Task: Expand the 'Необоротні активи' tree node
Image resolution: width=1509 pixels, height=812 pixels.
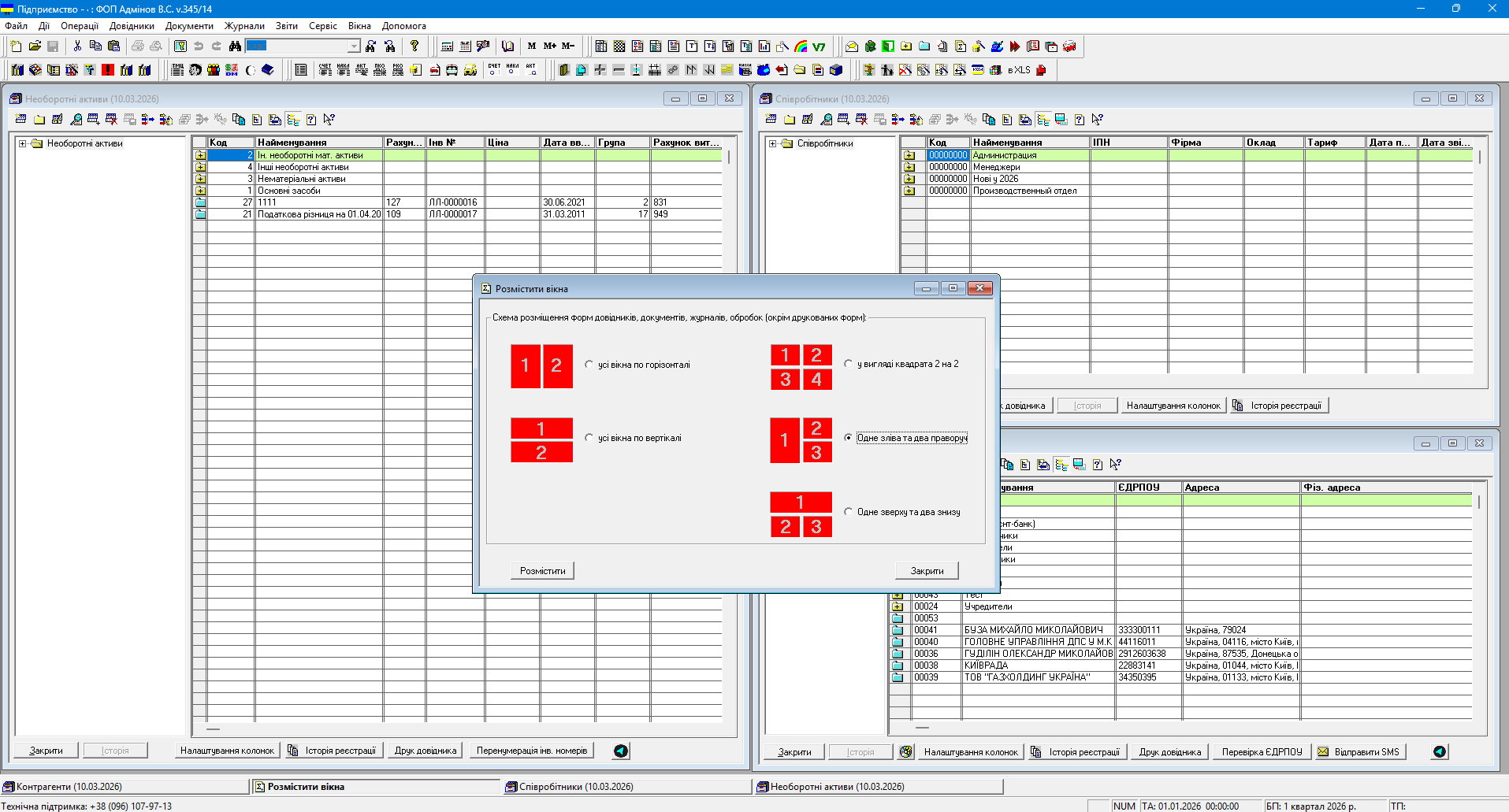Action: click(23, 143)
